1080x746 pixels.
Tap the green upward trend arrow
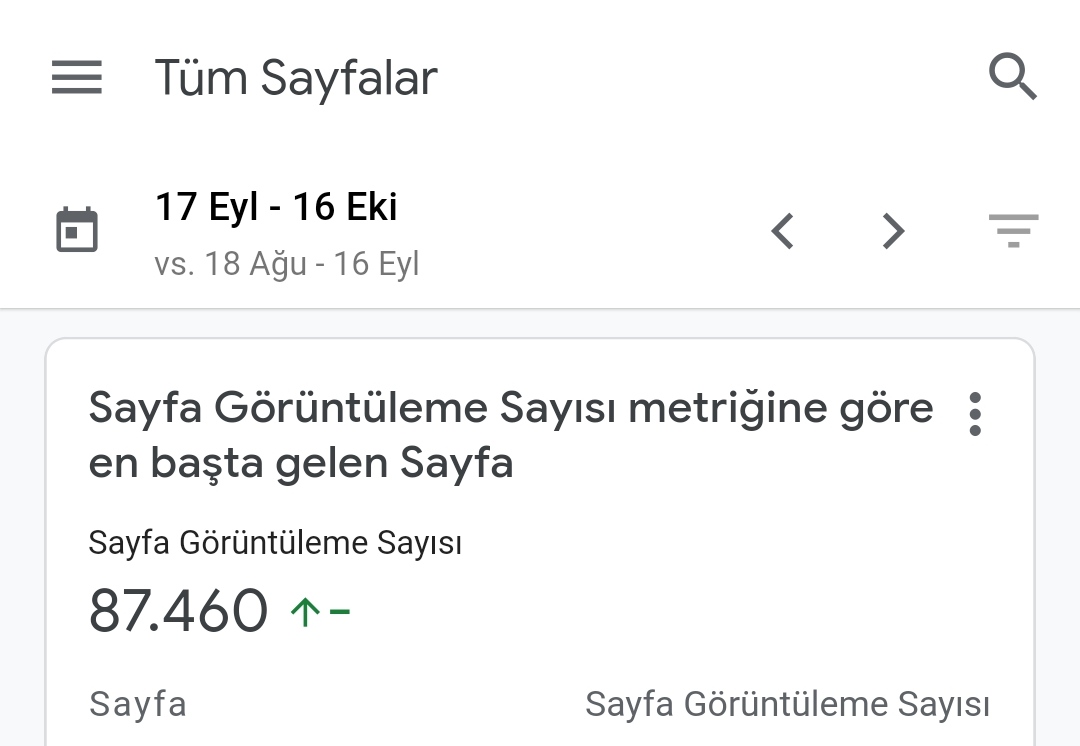pyautogui.click(x=304, y=611)
